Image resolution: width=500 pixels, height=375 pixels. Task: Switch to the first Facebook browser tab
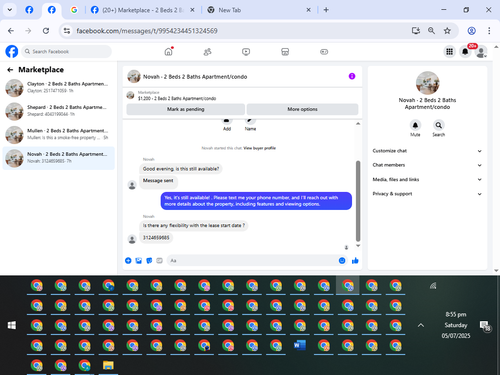29,10
